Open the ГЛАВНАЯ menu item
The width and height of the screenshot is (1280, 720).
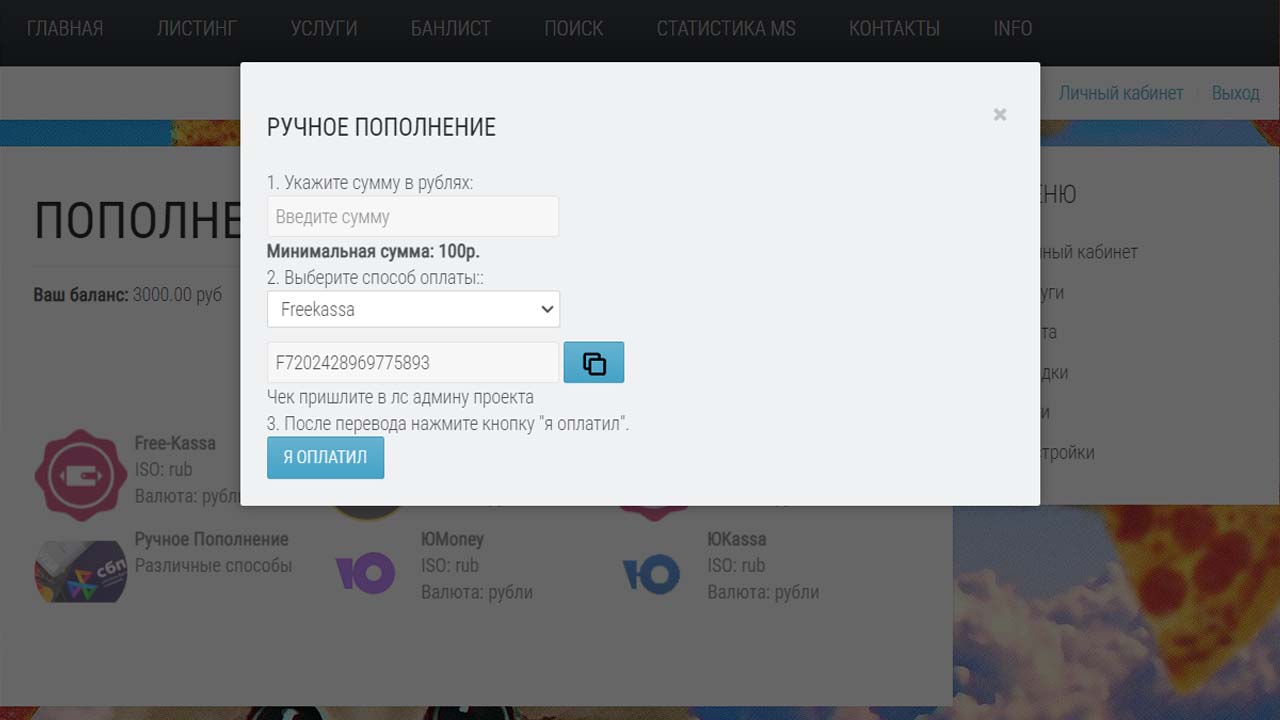tap(65, 29)
